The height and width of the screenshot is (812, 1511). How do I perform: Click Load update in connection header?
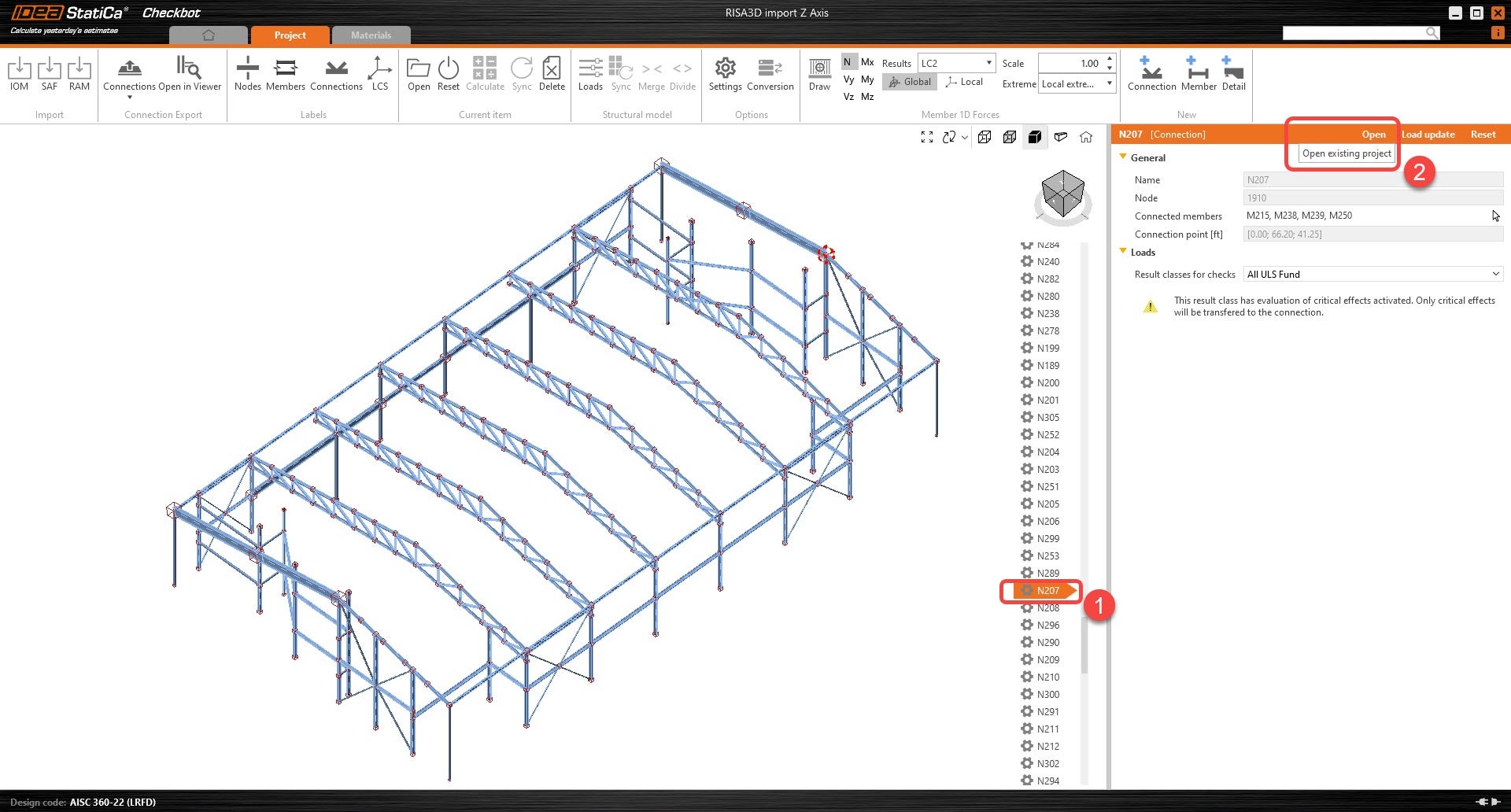point(1428,135)
